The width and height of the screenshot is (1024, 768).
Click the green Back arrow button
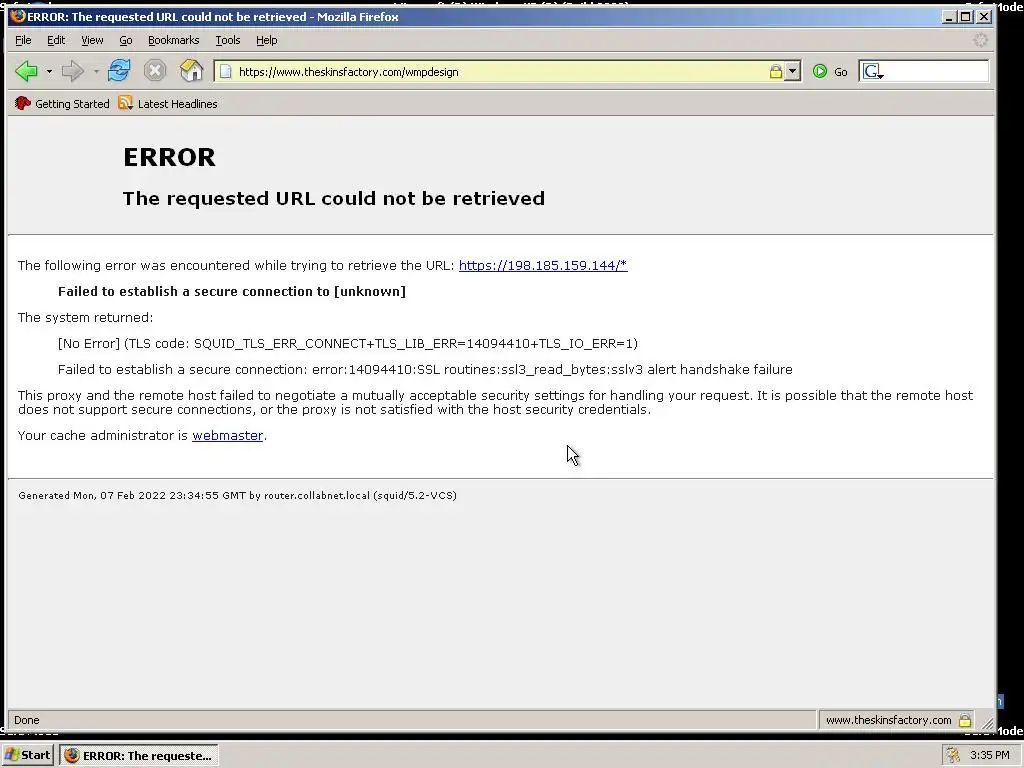[x=27, y=71]
